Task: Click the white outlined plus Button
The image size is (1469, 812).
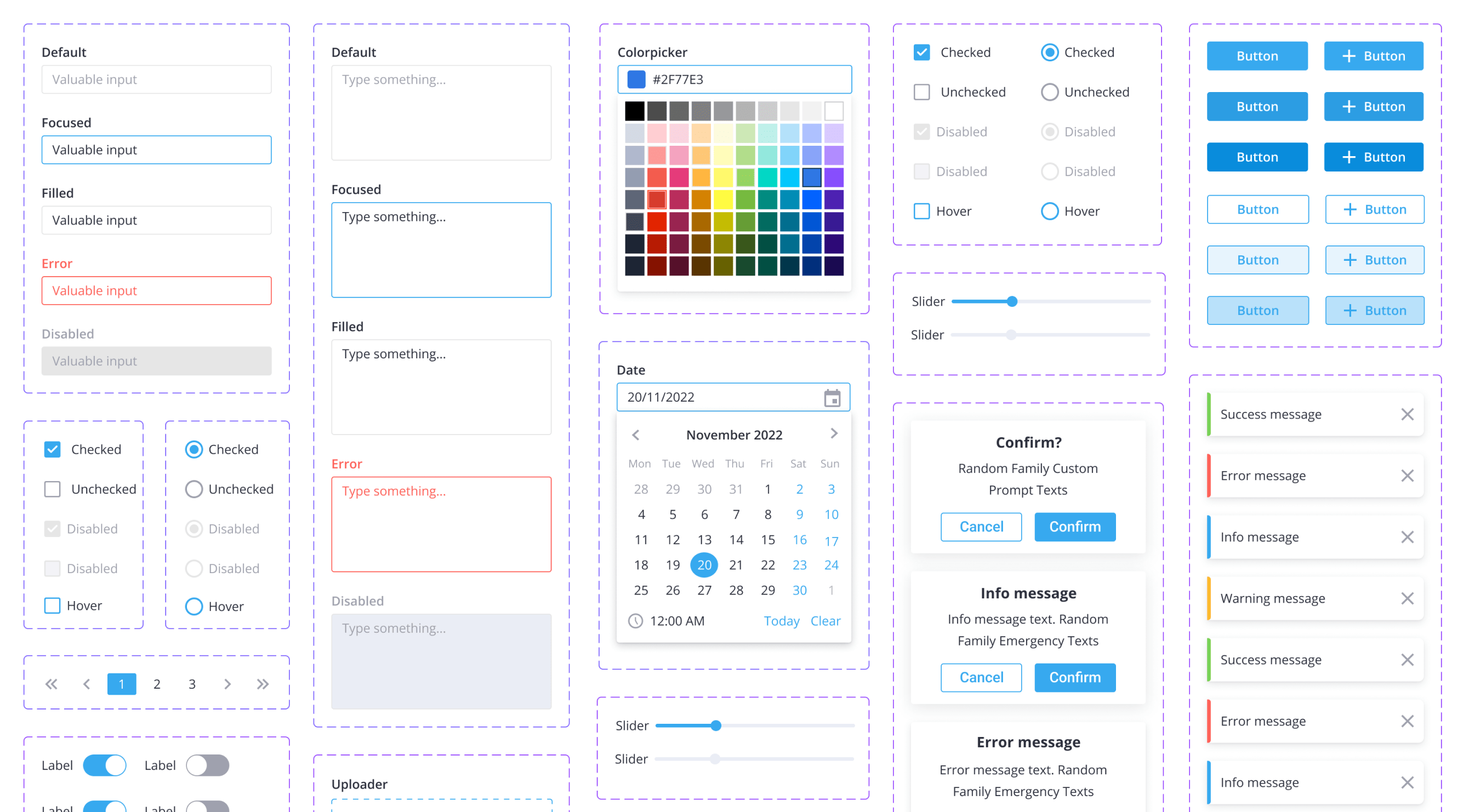Action: point(1374,209)
